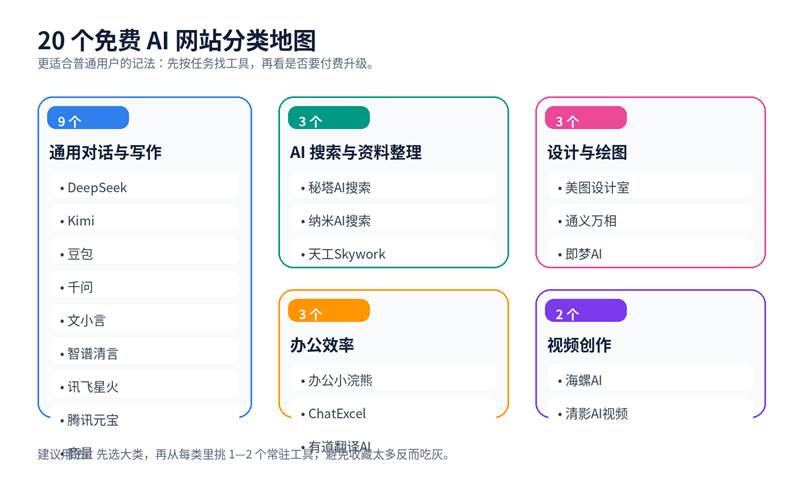The height and width of the screenshot is (482, 803).
Task: Click the 清影AI视频 entry
Action: [x=650, y=413]
